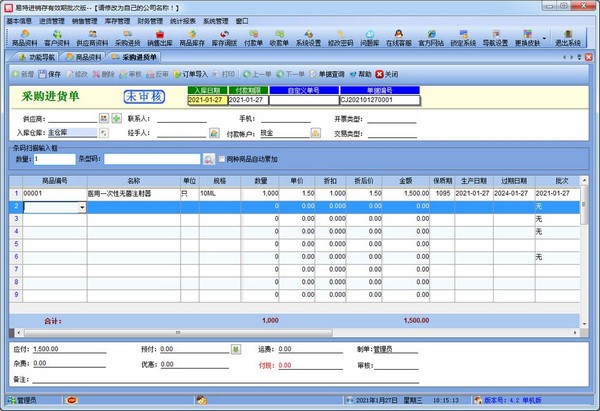This screenshot has width=600, height=411.
Task: Go to 下一单 next order
Action: pyautogui.click(x=290, y=74)
